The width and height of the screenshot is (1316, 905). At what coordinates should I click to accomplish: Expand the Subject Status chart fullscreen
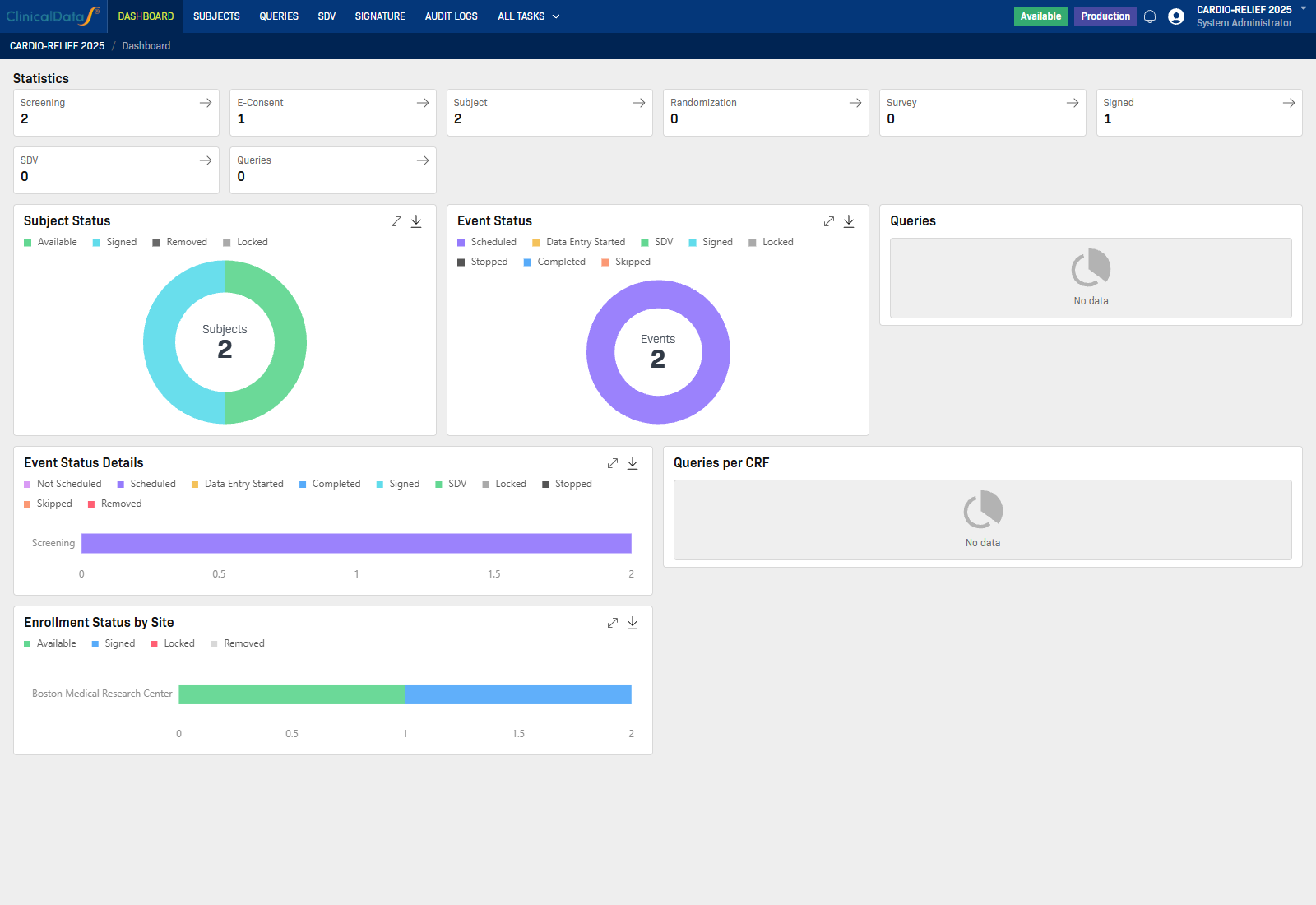[x=396, y=221]
